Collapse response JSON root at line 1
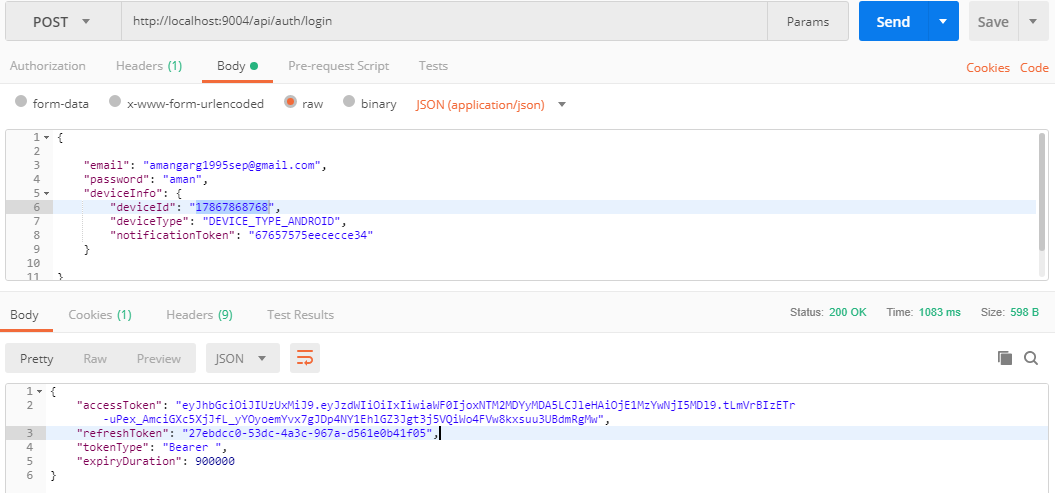Viewport: 1055px width, 493px height. click(x=40, y=391)
